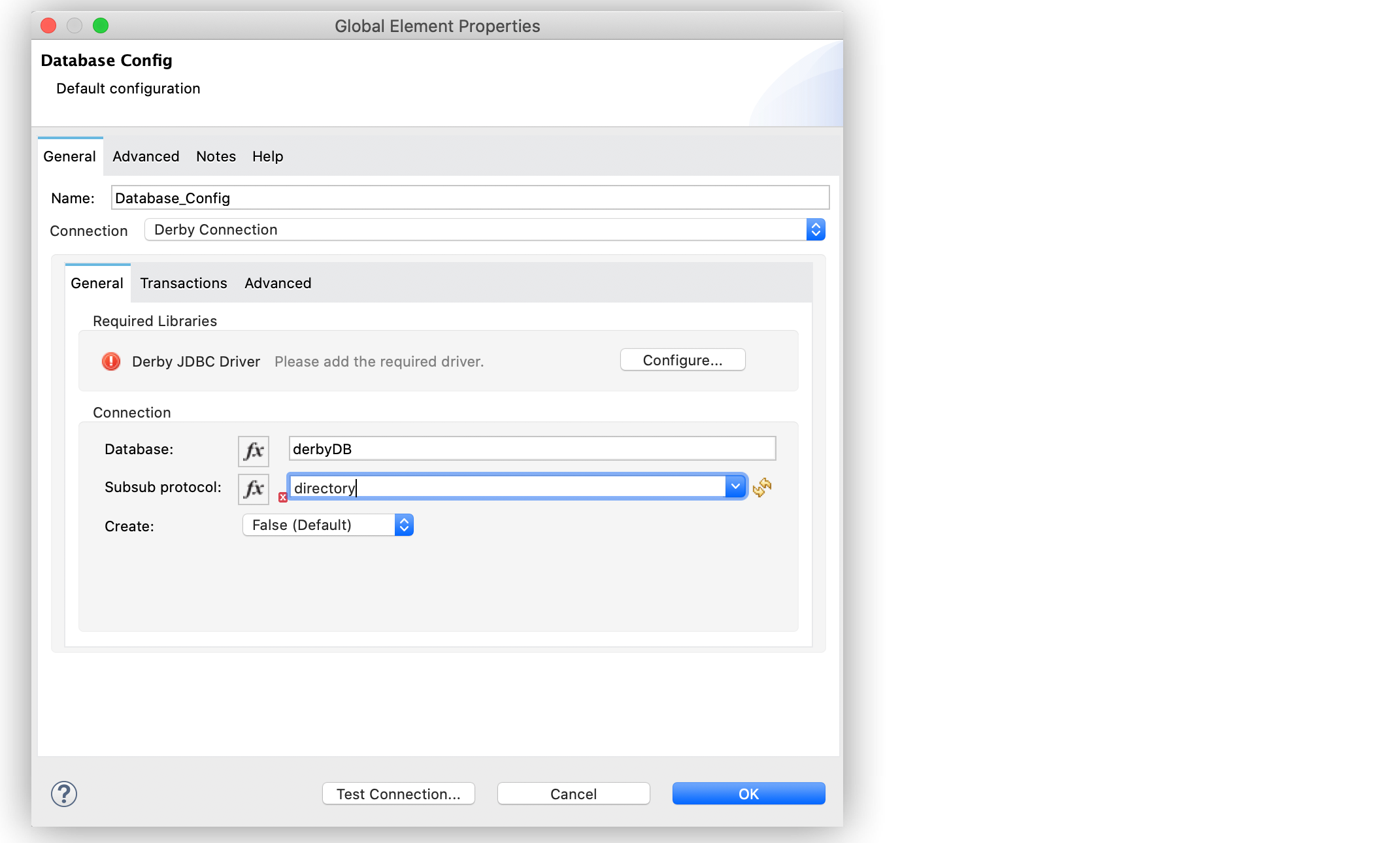Click the error indicator icon for Derby JDBC Driver
This screenshot has width=1400, height=843.
tap(111, 361)
